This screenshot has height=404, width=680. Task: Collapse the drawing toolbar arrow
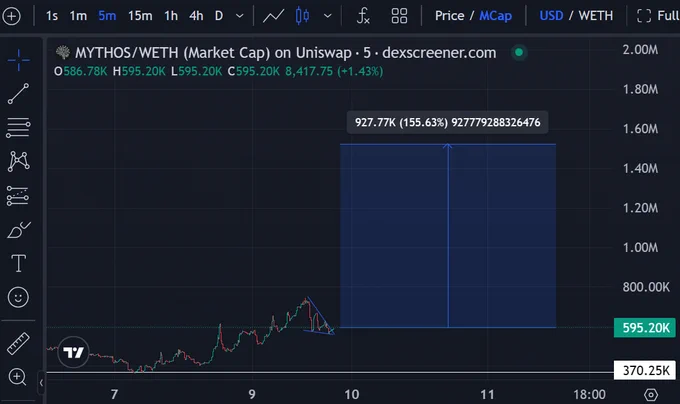click(41, 383)
